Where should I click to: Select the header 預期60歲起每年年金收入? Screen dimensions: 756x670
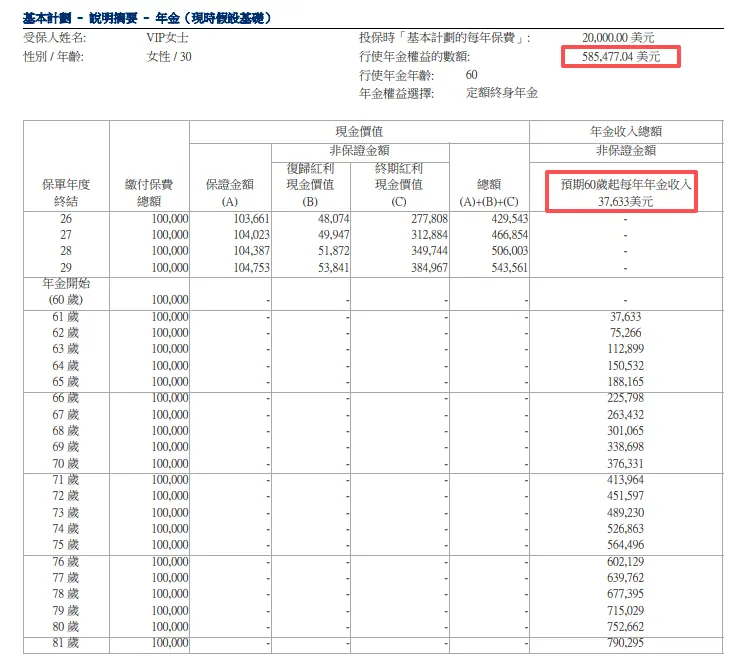tap(625, 185)
